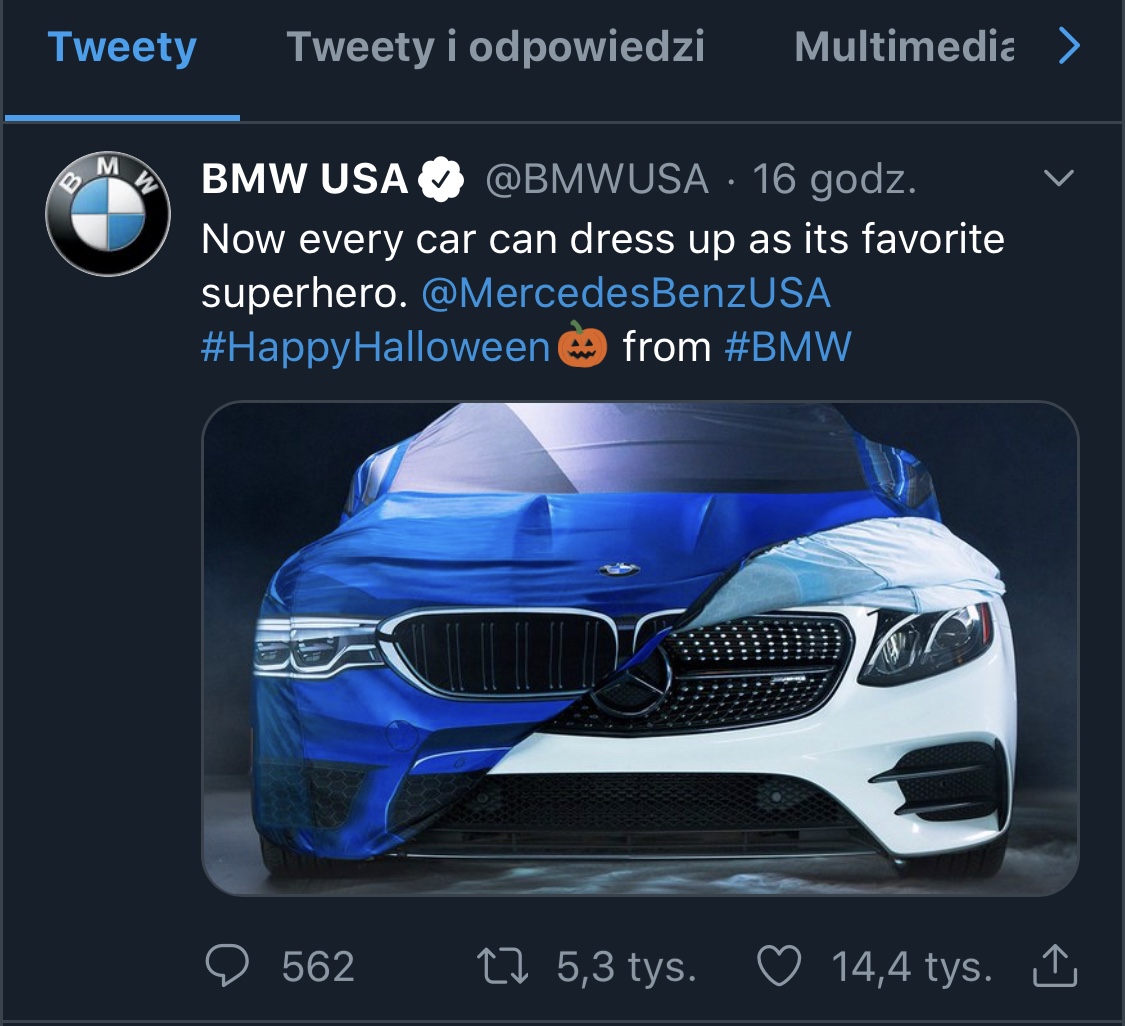Screen dimensions: 1125x1026
Task: Open the share icon on the tweet
Action: pos(1054,965)
